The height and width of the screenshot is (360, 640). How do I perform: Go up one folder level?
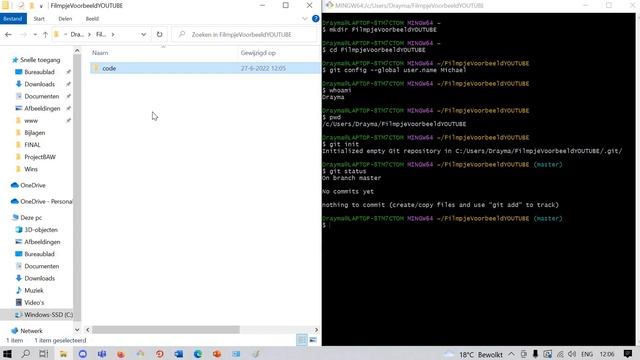coord(45,35)
